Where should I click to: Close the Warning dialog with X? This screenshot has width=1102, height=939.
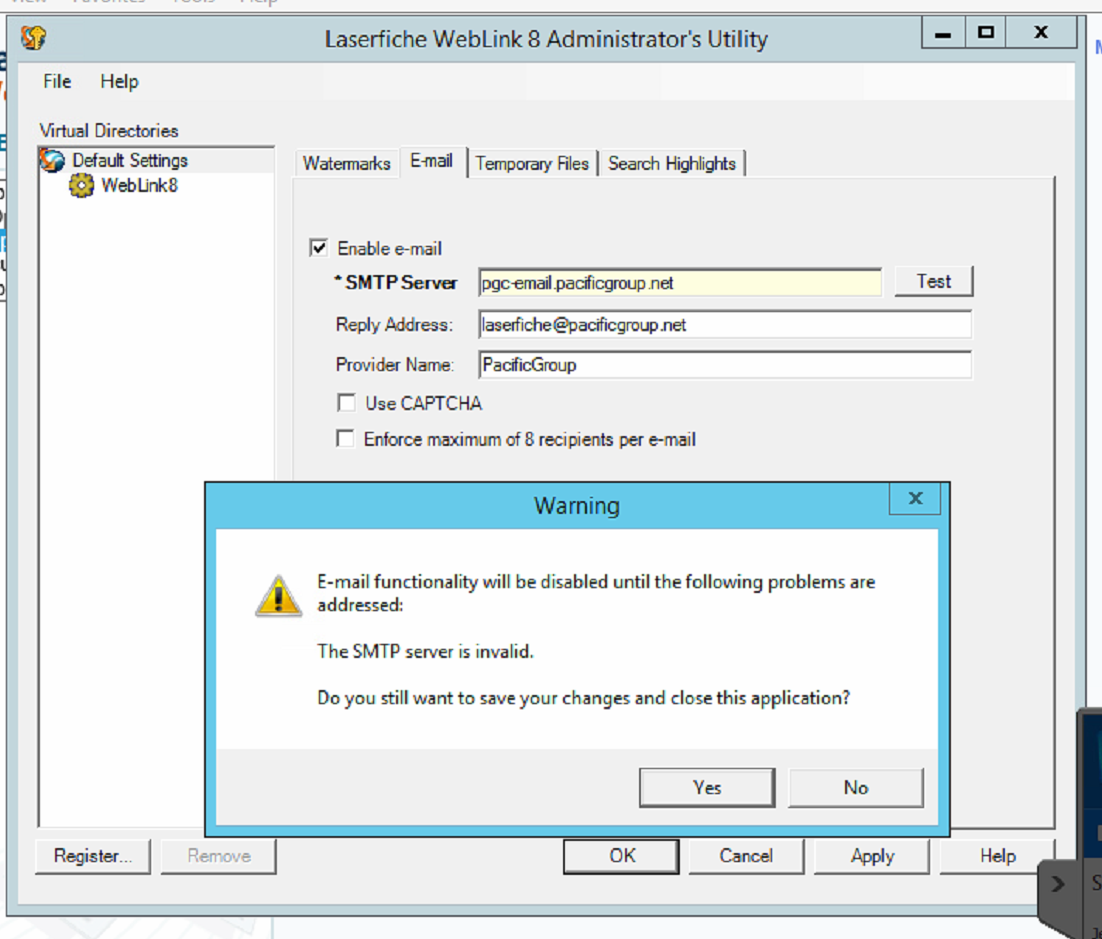coord(915,498)
